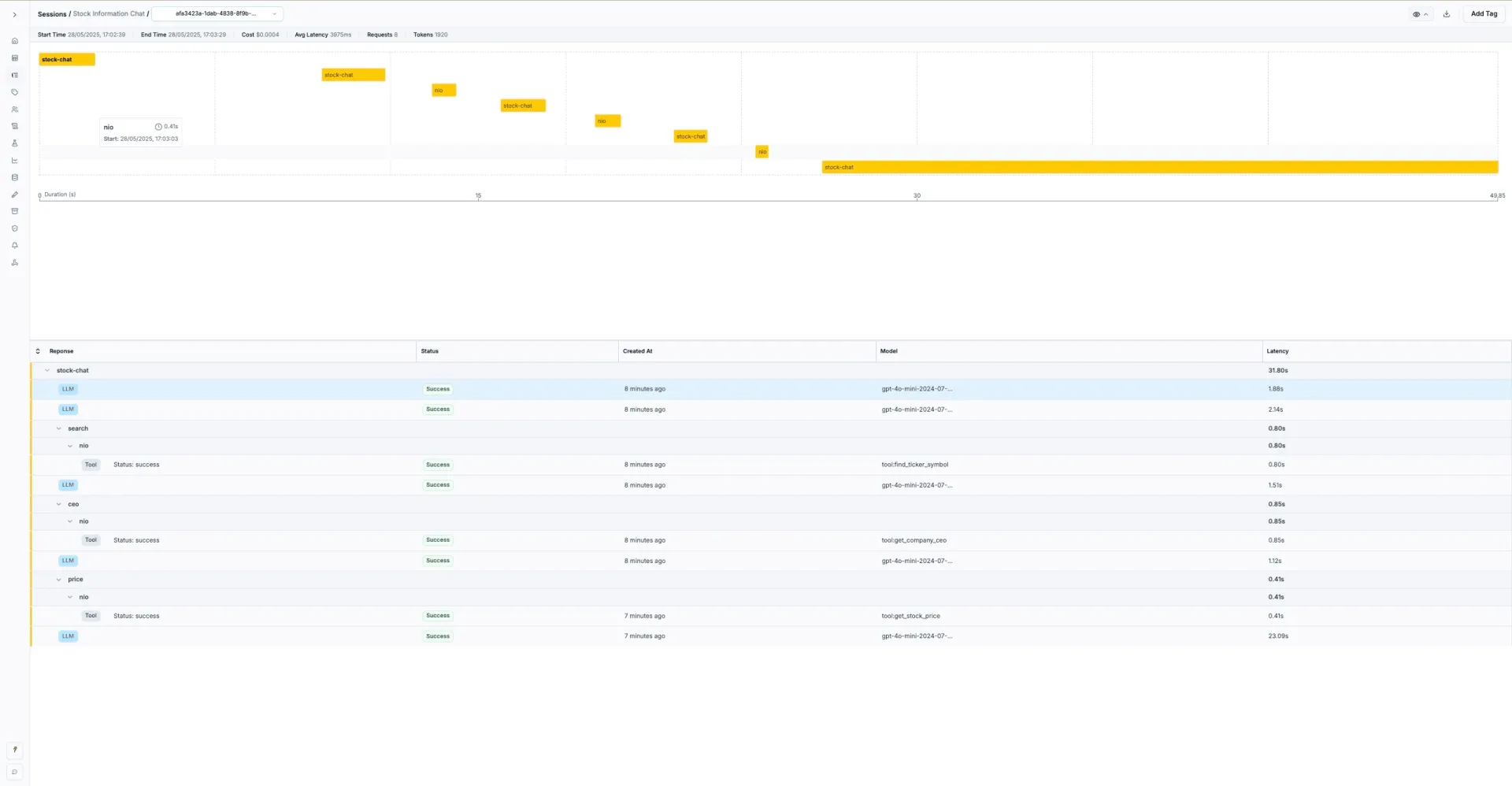
Task: Select the stock-chat bar just past 15s
Action: click(523, 106)
